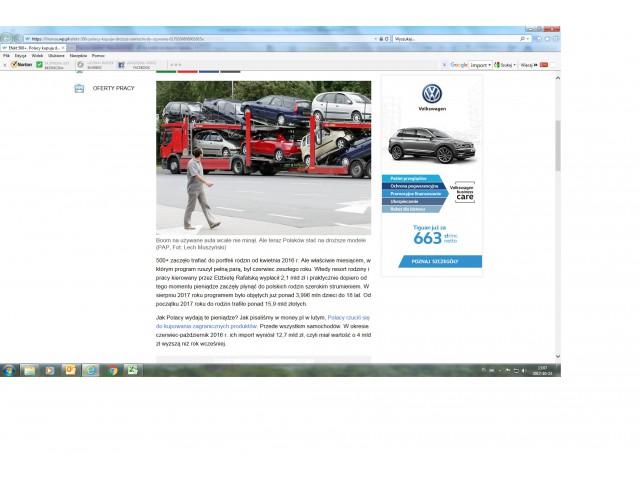Open the Tools gear icon
Viewport: 640px width, 480px height.
tap(554, 39)
